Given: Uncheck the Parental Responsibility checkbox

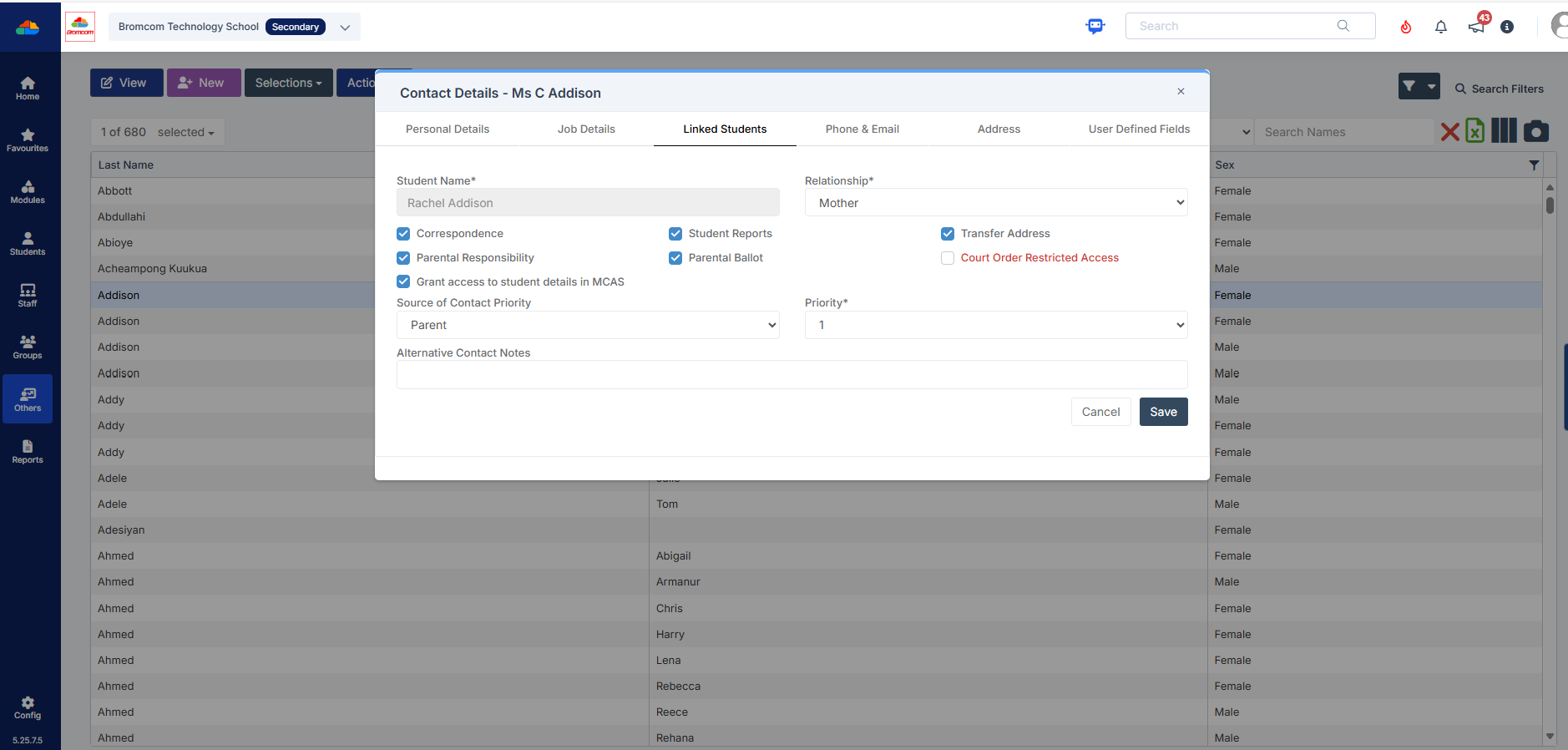Looking at the screenshot, I should [x=403, y=258].
